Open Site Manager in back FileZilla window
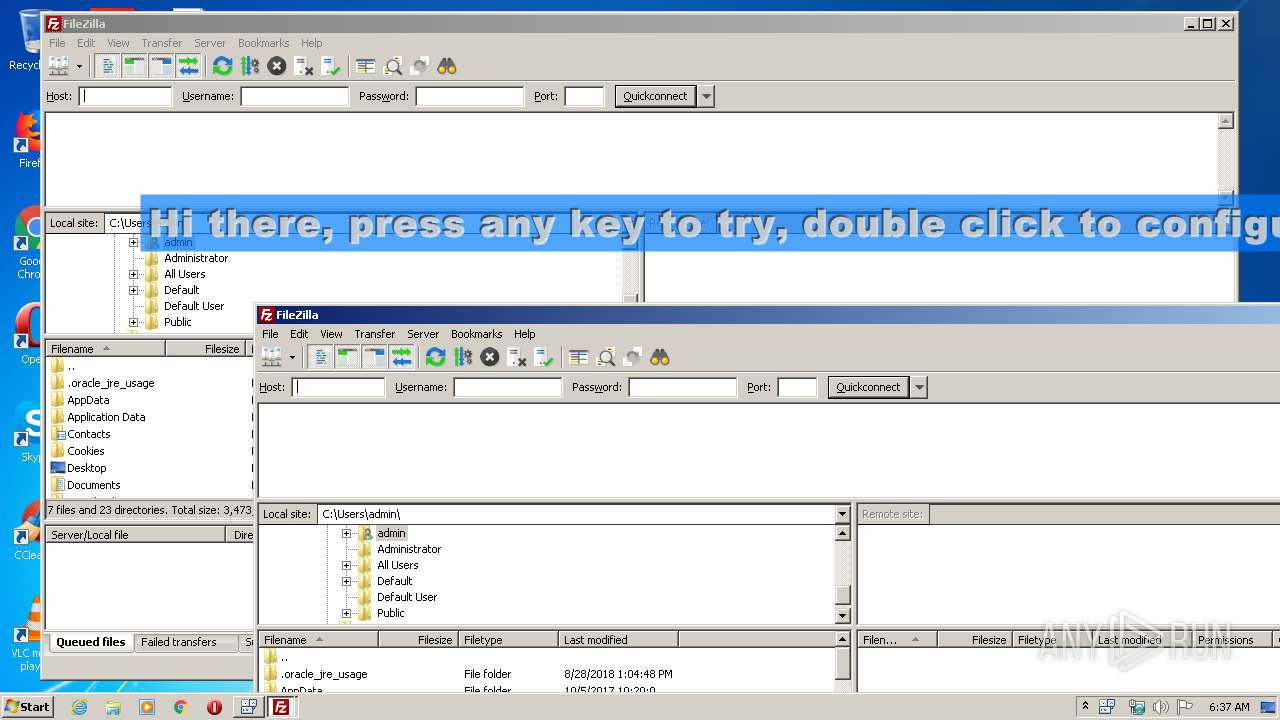 click(58, 66)
